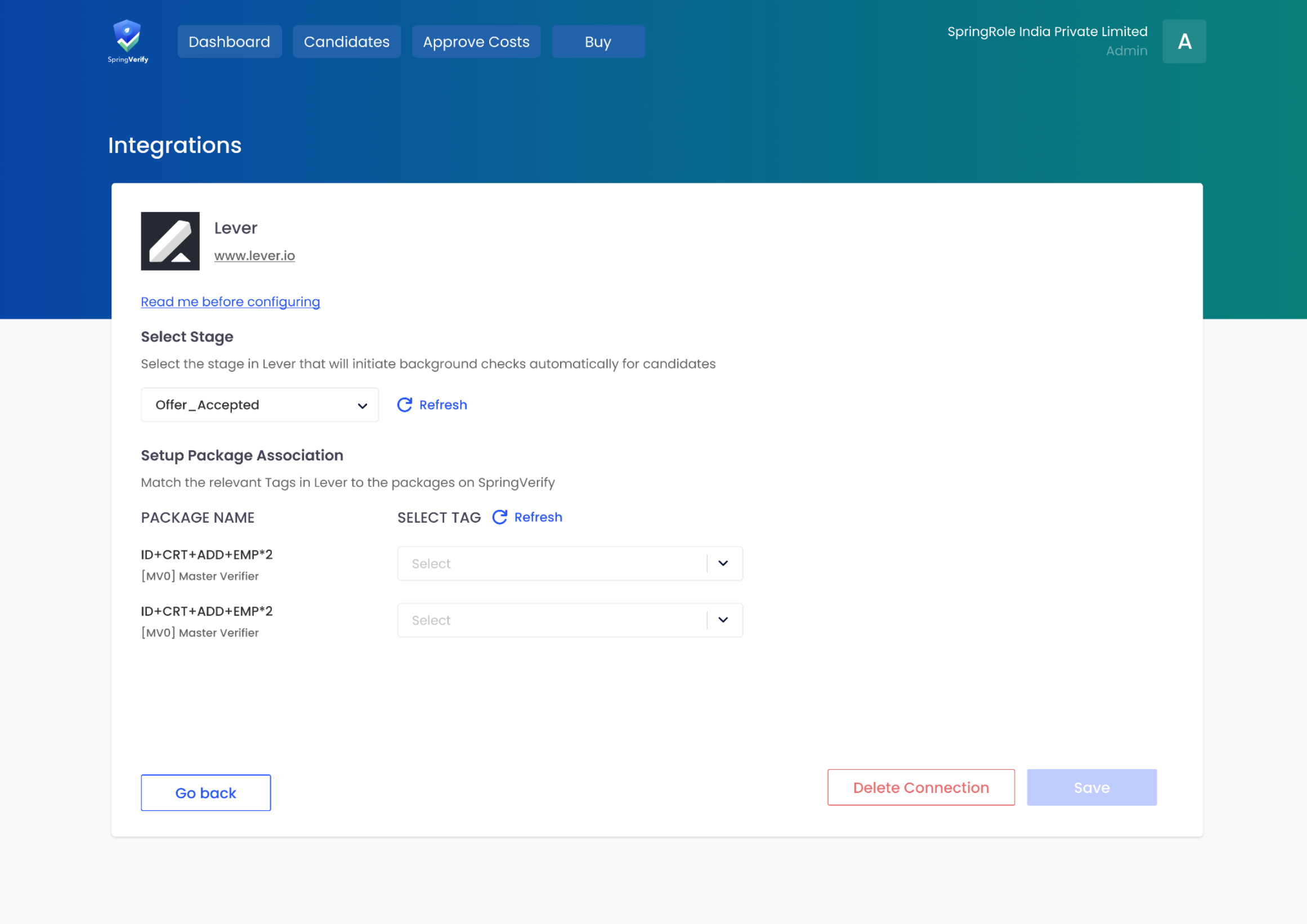Click the chevron on the first Select tag field
1307x924 pixels.
click(723, 563)
